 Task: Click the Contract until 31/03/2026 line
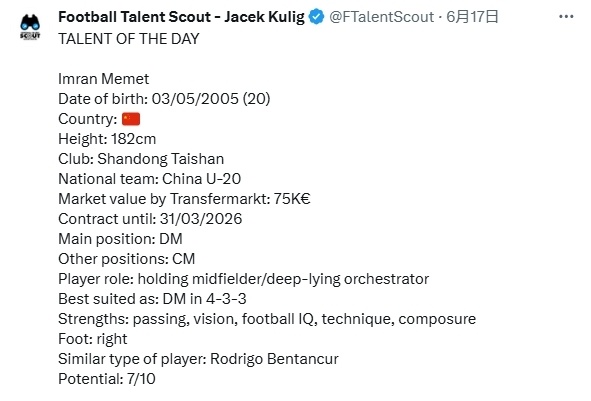[150, 219]
